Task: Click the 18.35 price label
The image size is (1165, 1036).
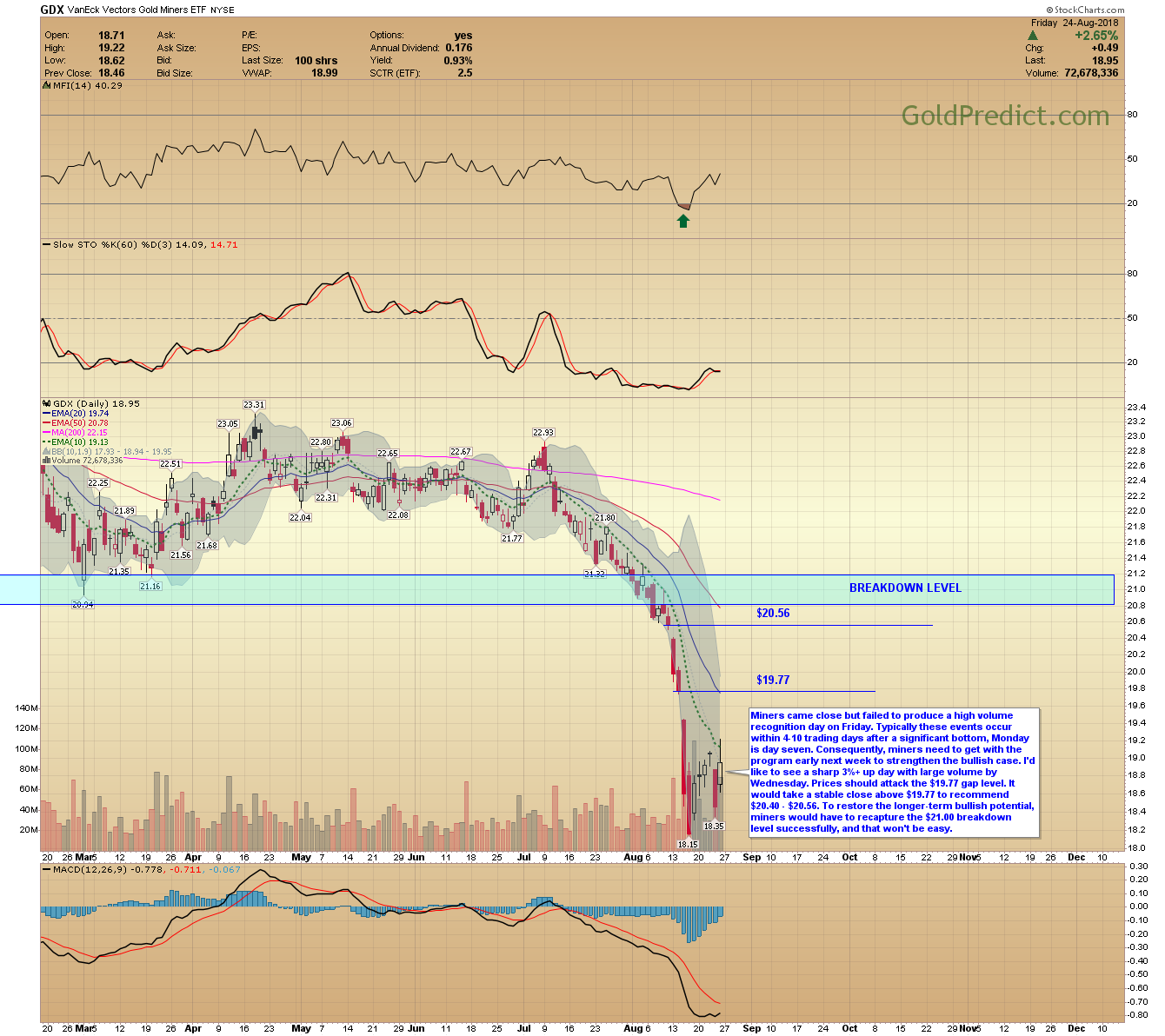Action: [714, 827]
